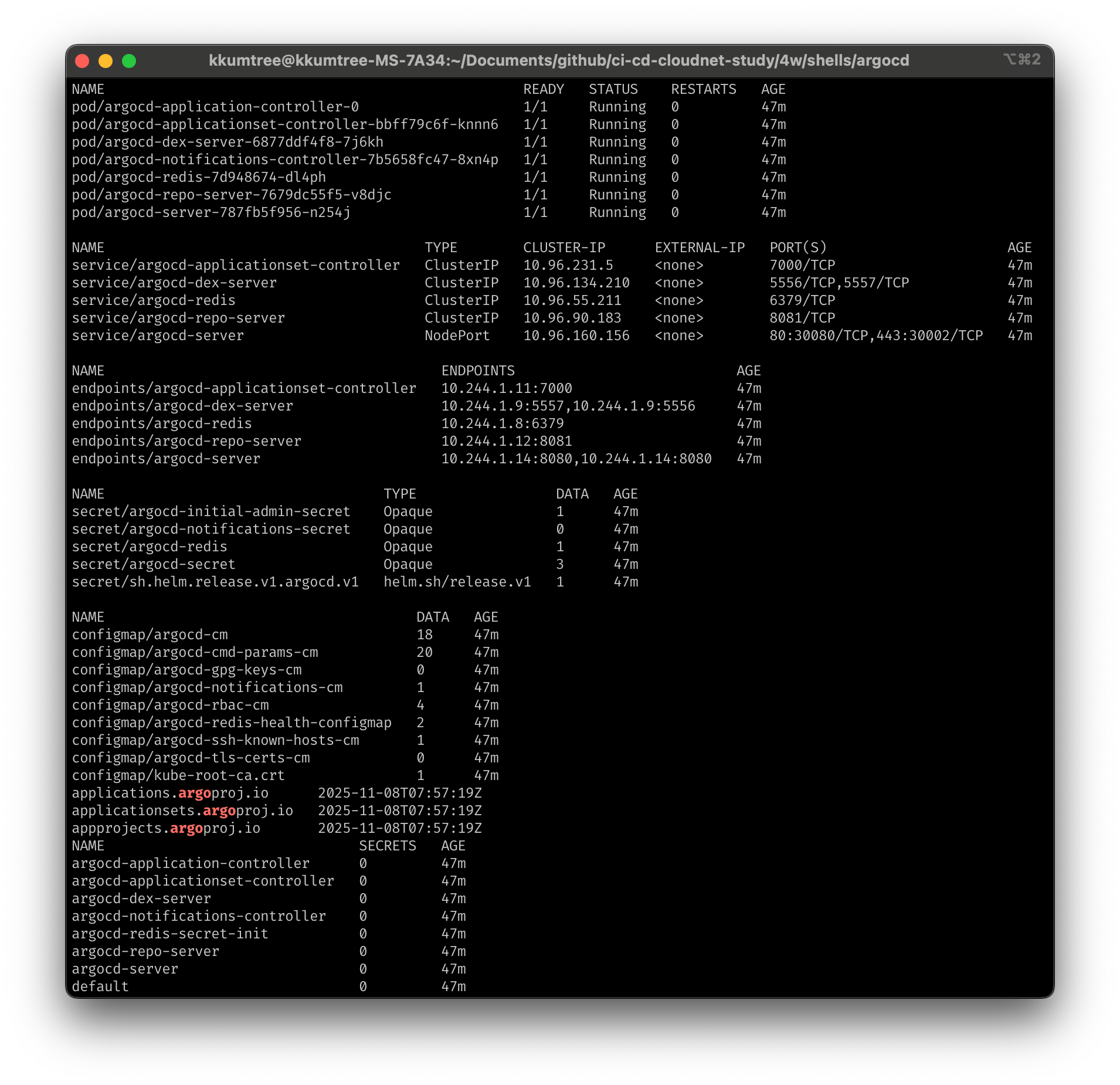Select configmap/kube-root-ca.crt text
Image resolution: width=1120 pixels, height=1085 pixels.
pyautogui.click(x=178, y=776)
